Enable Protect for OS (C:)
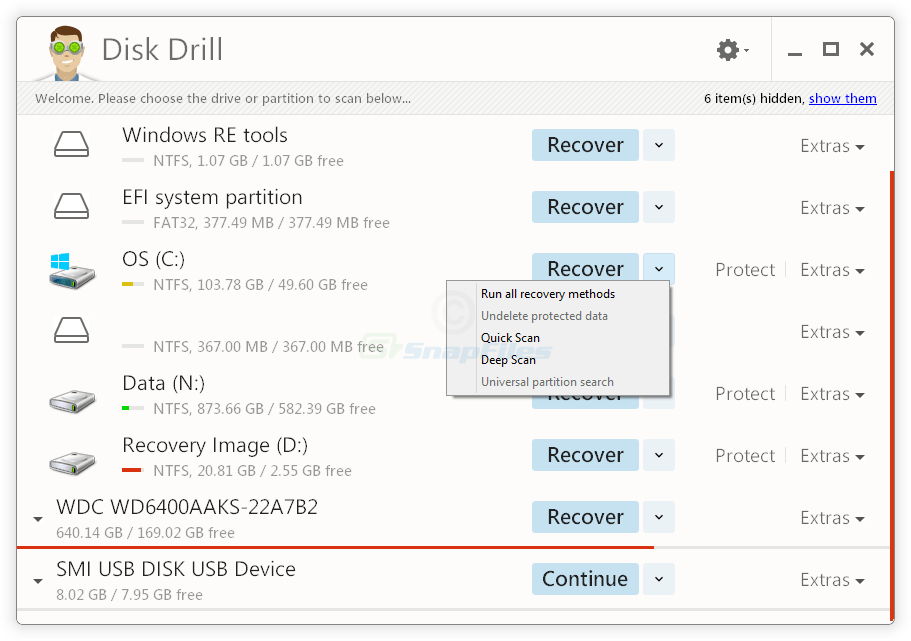Viewport: 911px width, 641px height. [744, 269]
